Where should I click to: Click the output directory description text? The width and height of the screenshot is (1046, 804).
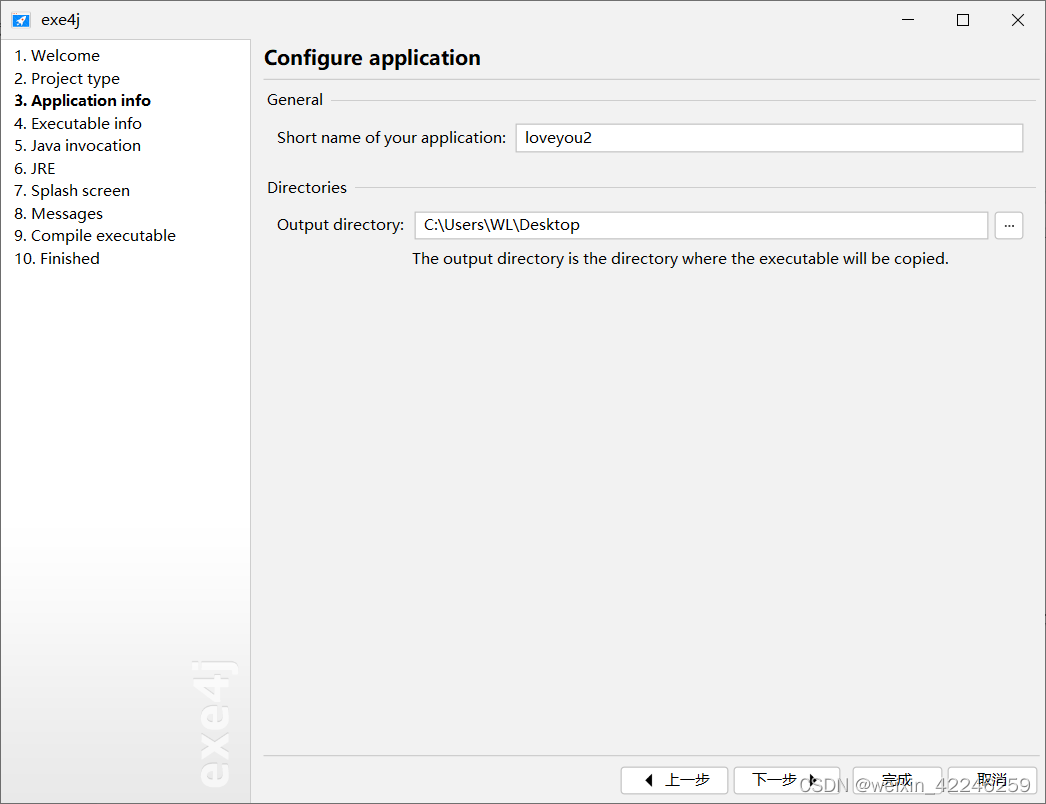coord(680,259)
